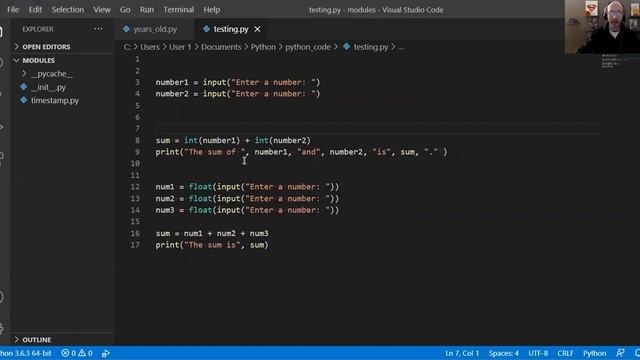Screen dimensions: 640x360
Task: Click line number 8 in gutter
Action: (137, 140)
